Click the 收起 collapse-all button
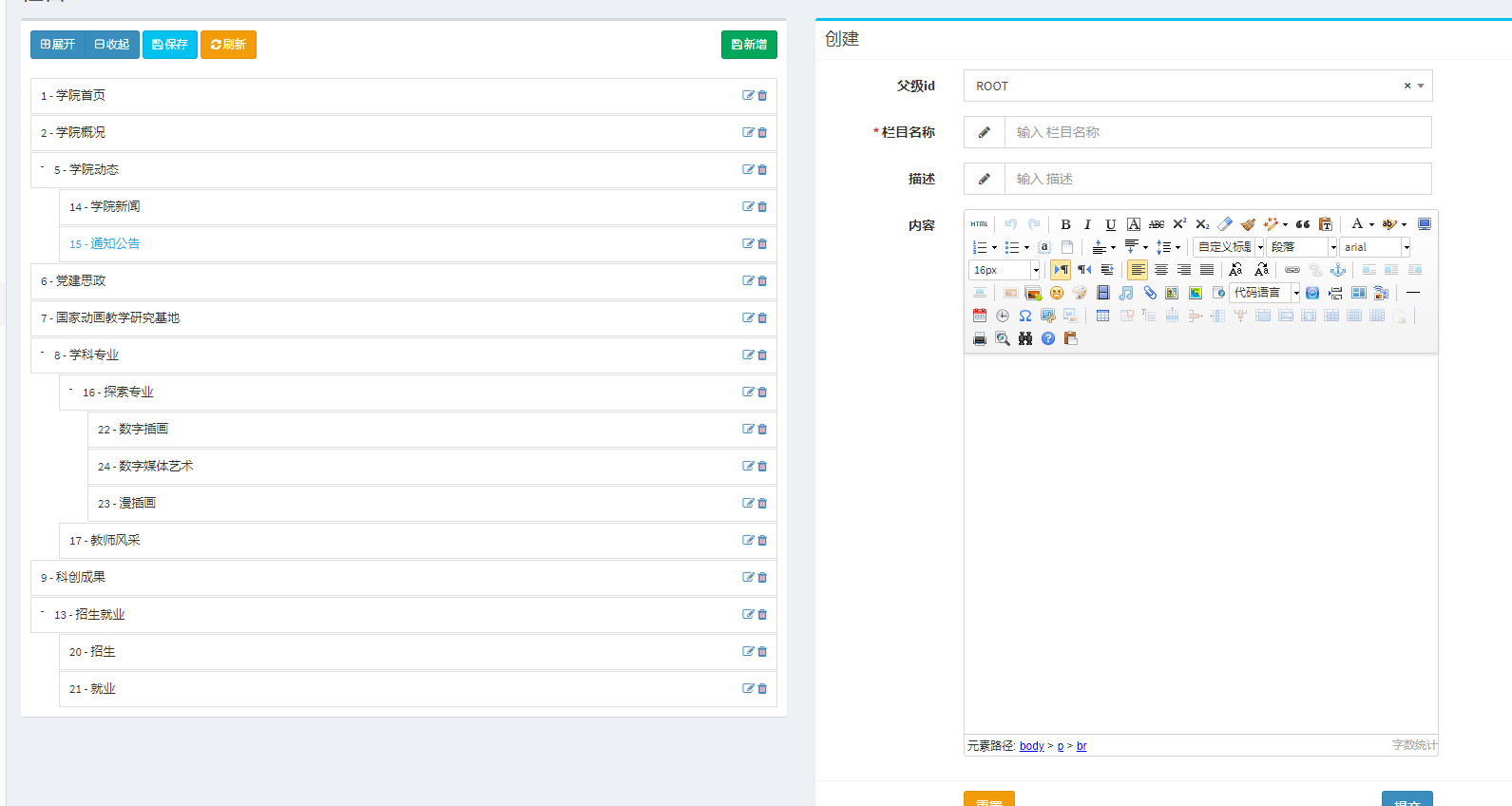1512x806 pixels. click(x=112, y=45)
